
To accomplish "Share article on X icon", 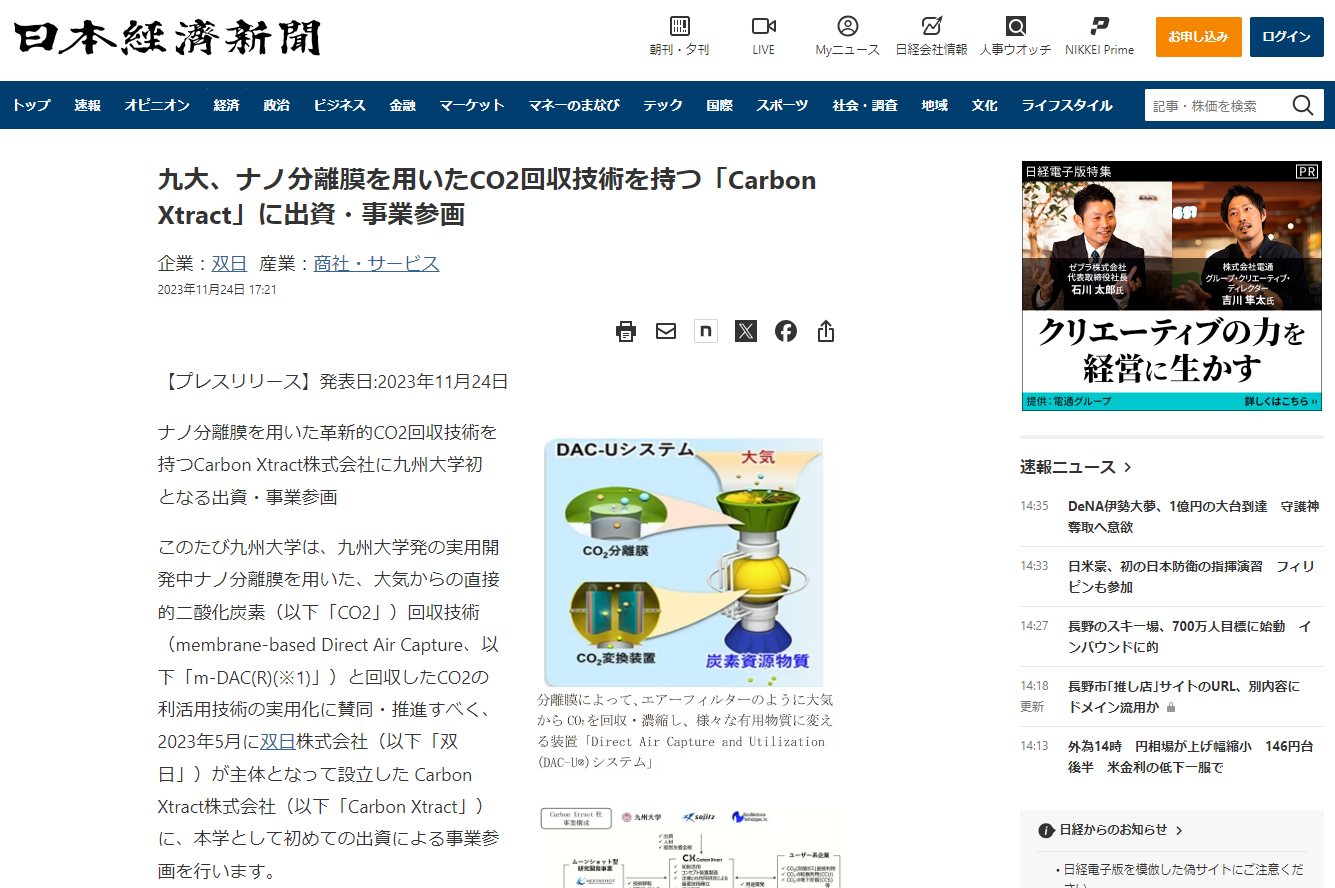I will pos(746,331).
